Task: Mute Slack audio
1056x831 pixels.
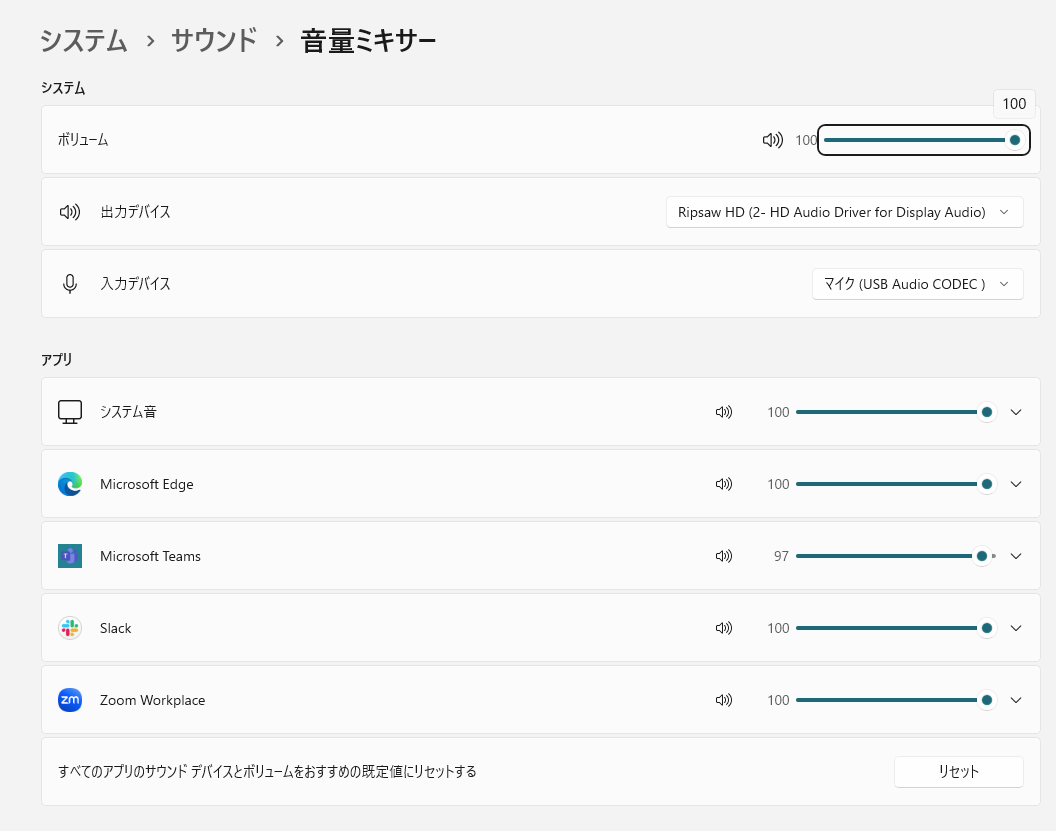Action: tap(724, 628)
